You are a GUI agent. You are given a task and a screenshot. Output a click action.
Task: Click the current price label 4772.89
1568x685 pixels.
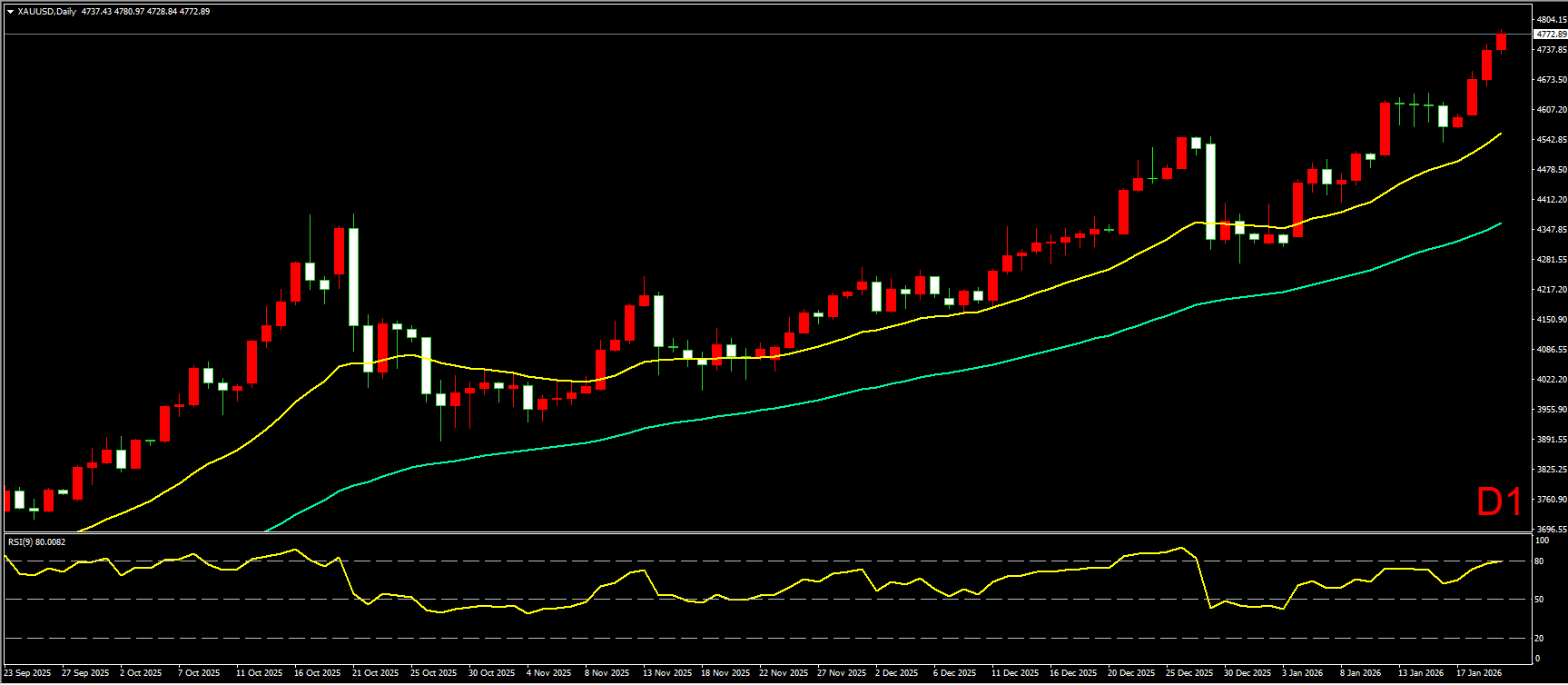(1550, 35)
